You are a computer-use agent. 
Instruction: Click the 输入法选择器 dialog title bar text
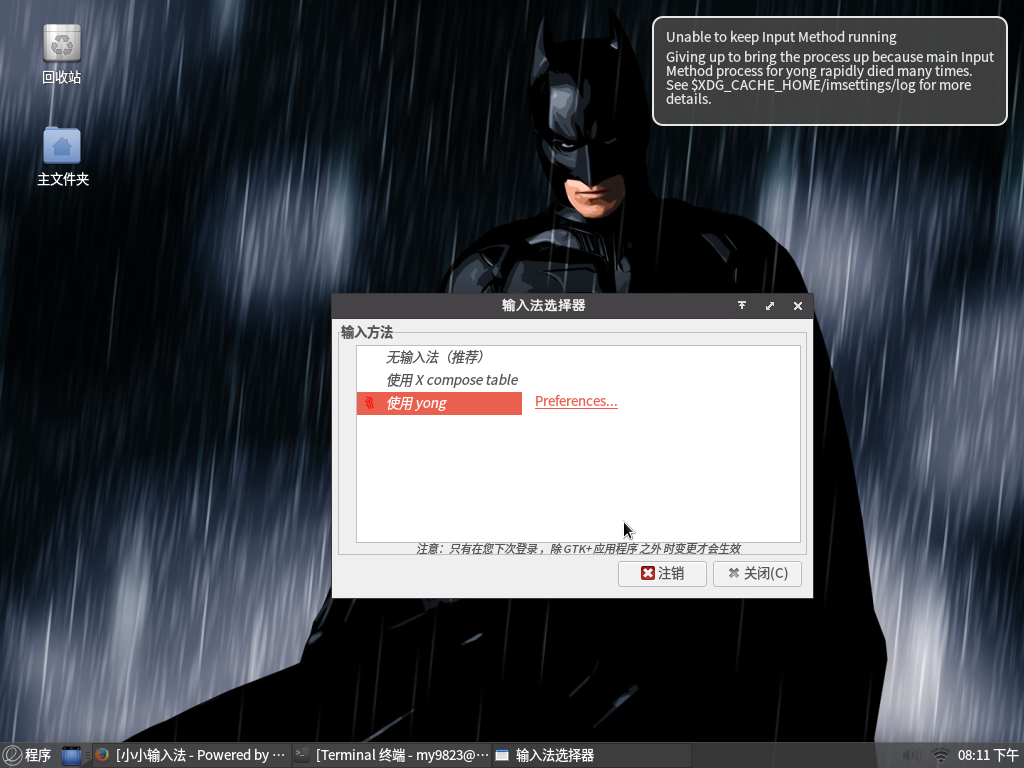pyautogui.click(x=543, y=306)
